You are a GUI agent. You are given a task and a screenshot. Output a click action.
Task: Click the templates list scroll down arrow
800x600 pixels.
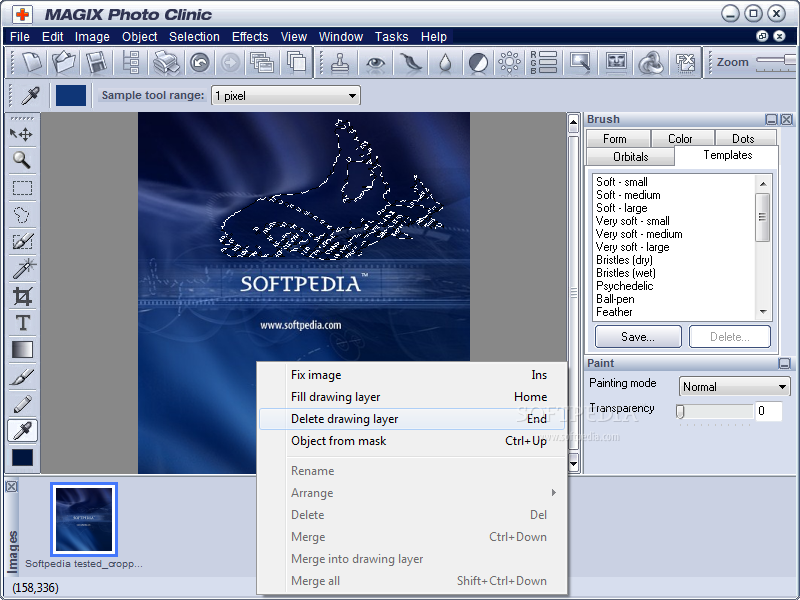pos(763,312)
